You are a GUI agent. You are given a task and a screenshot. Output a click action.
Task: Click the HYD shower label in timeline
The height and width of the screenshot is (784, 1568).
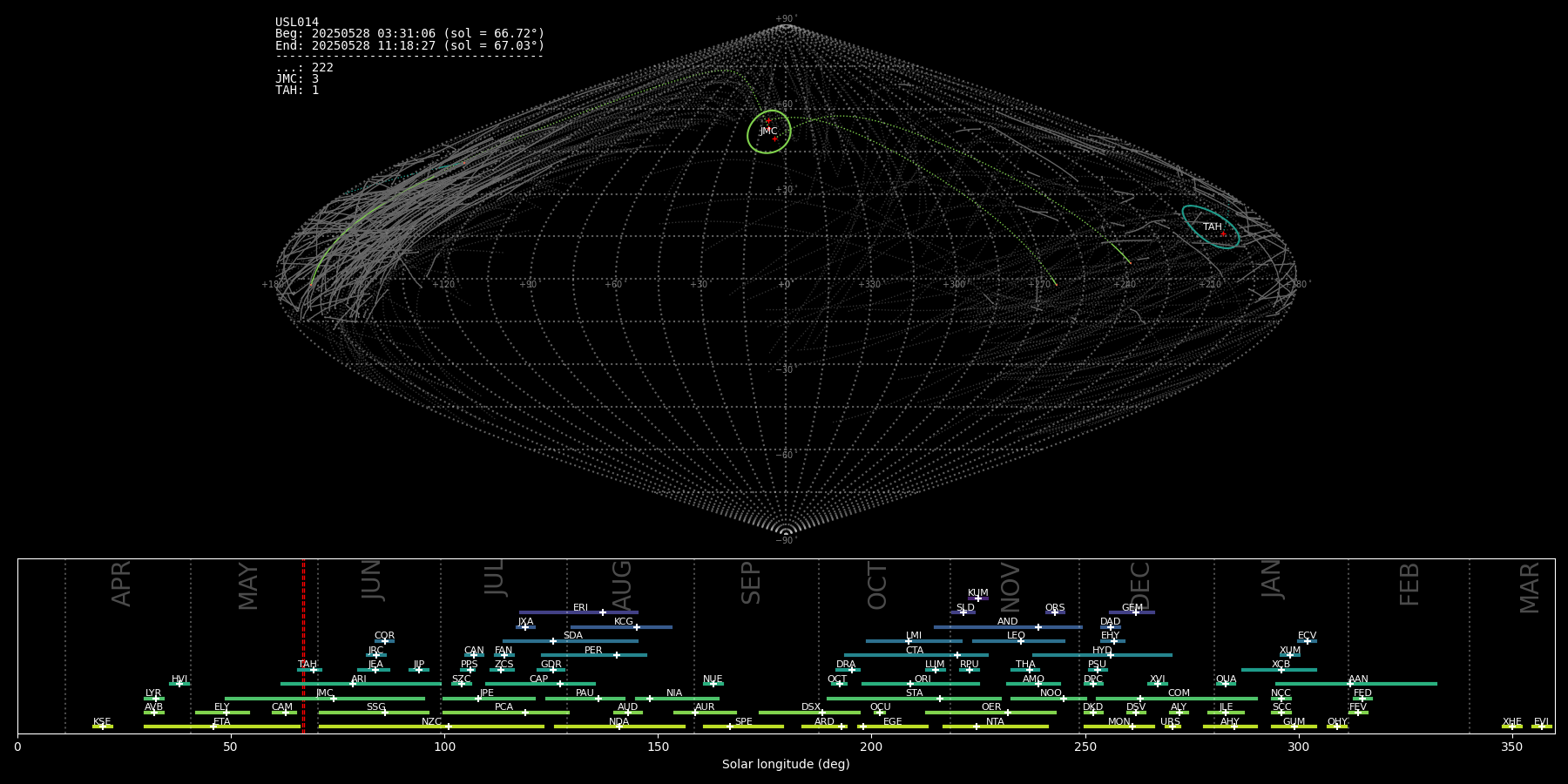tap(1102, 651)
